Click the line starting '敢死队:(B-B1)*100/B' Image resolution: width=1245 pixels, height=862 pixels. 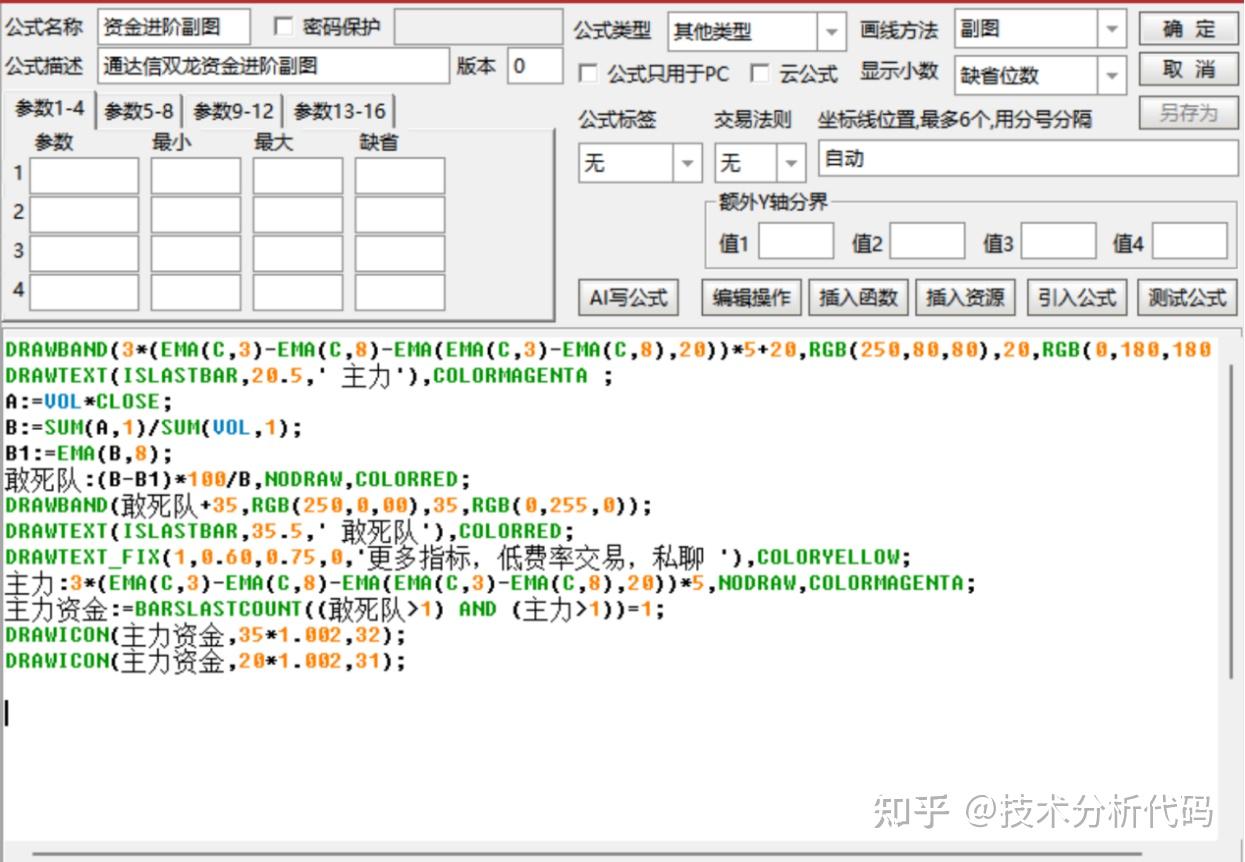[x=237, y=479]
